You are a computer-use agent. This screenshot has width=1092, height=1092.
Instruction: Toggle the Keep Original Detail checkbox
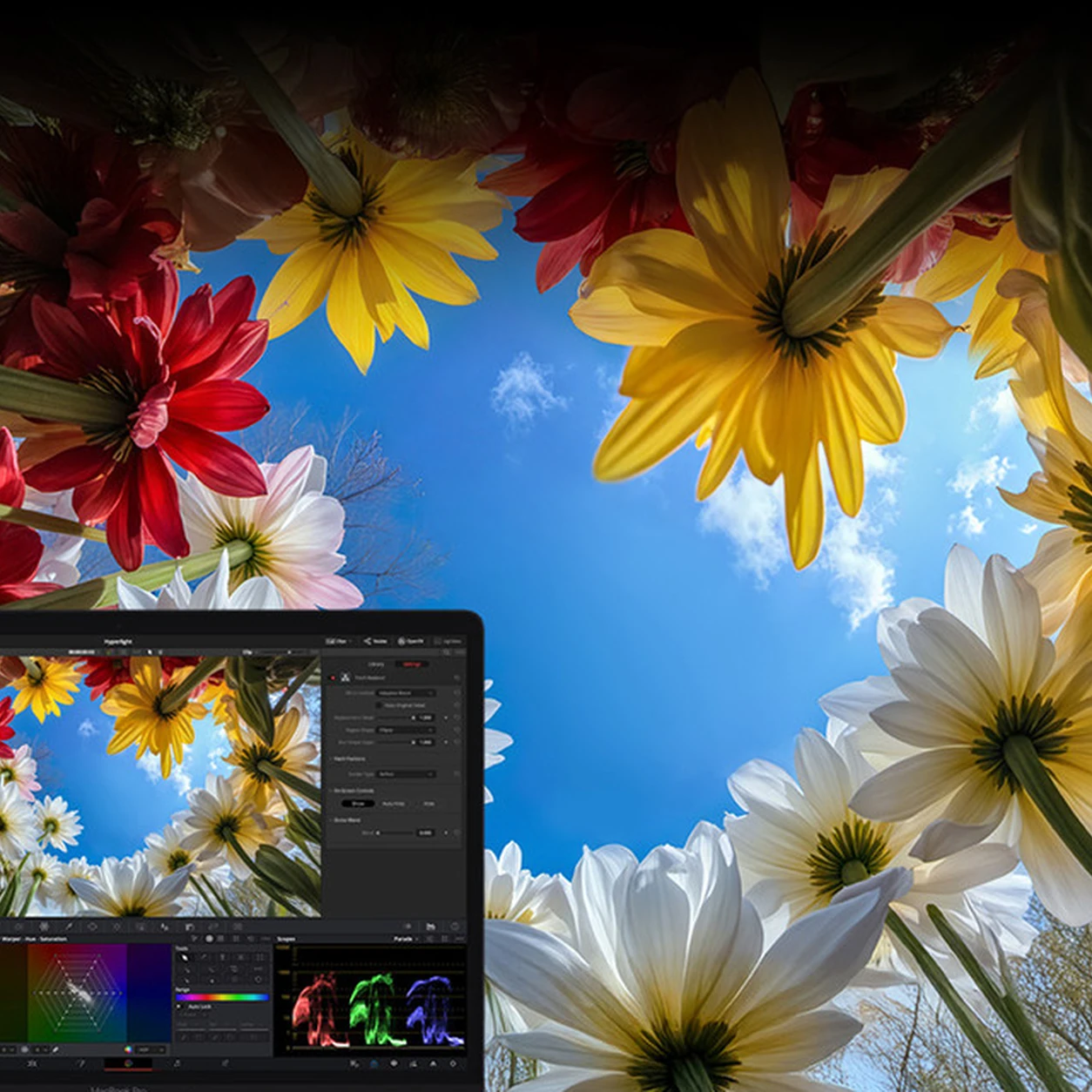click(379, 705)
